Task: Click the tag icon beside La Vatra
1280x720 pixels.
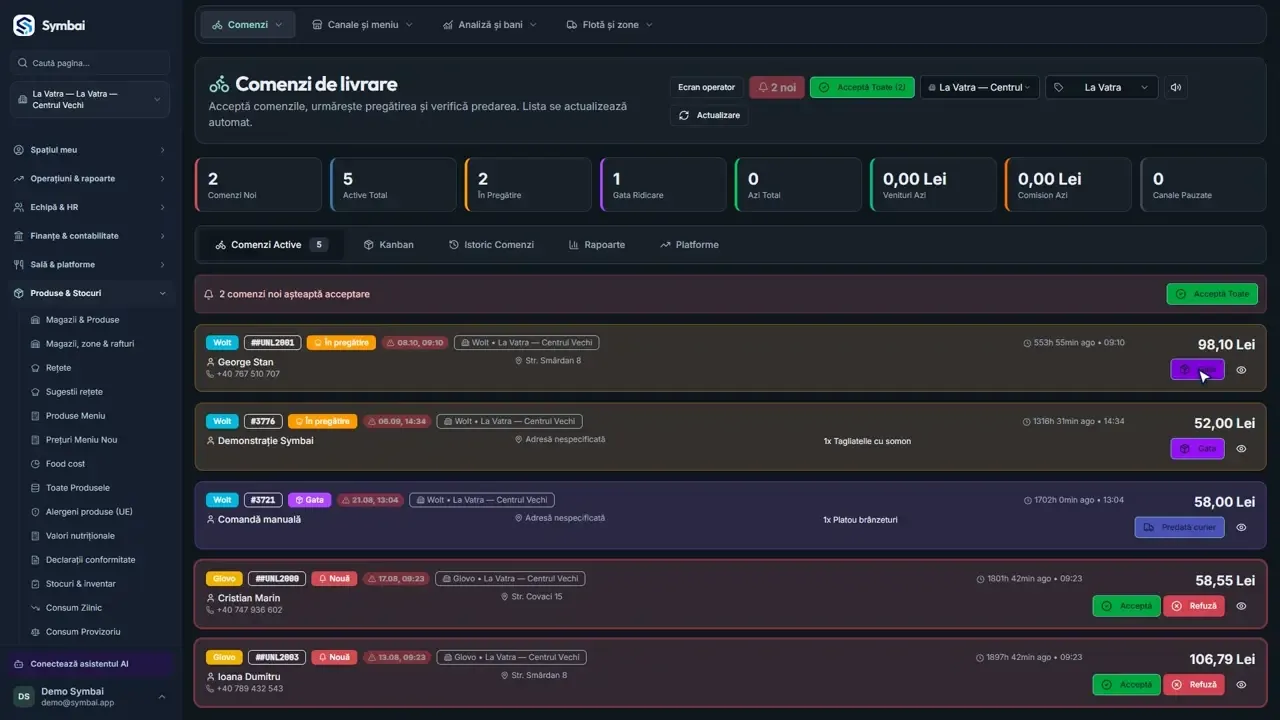Action: pos(1059,87)
